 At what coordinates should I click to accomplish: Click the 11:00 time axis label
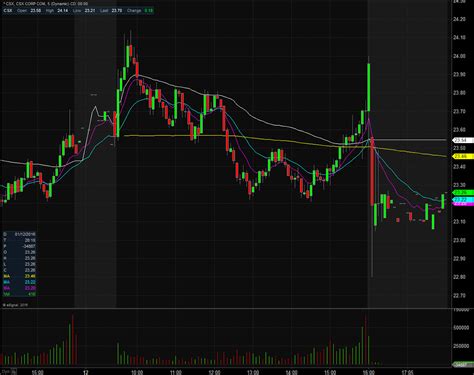coord(176,372)
